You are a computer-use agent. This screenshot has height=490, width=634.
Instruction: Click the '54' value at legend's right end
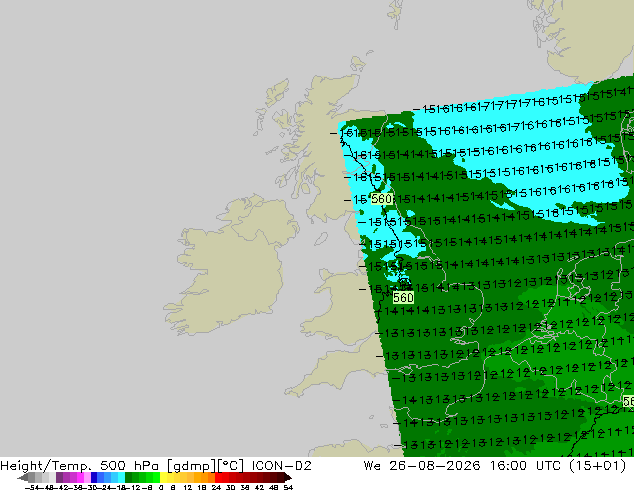pos(288,487)
